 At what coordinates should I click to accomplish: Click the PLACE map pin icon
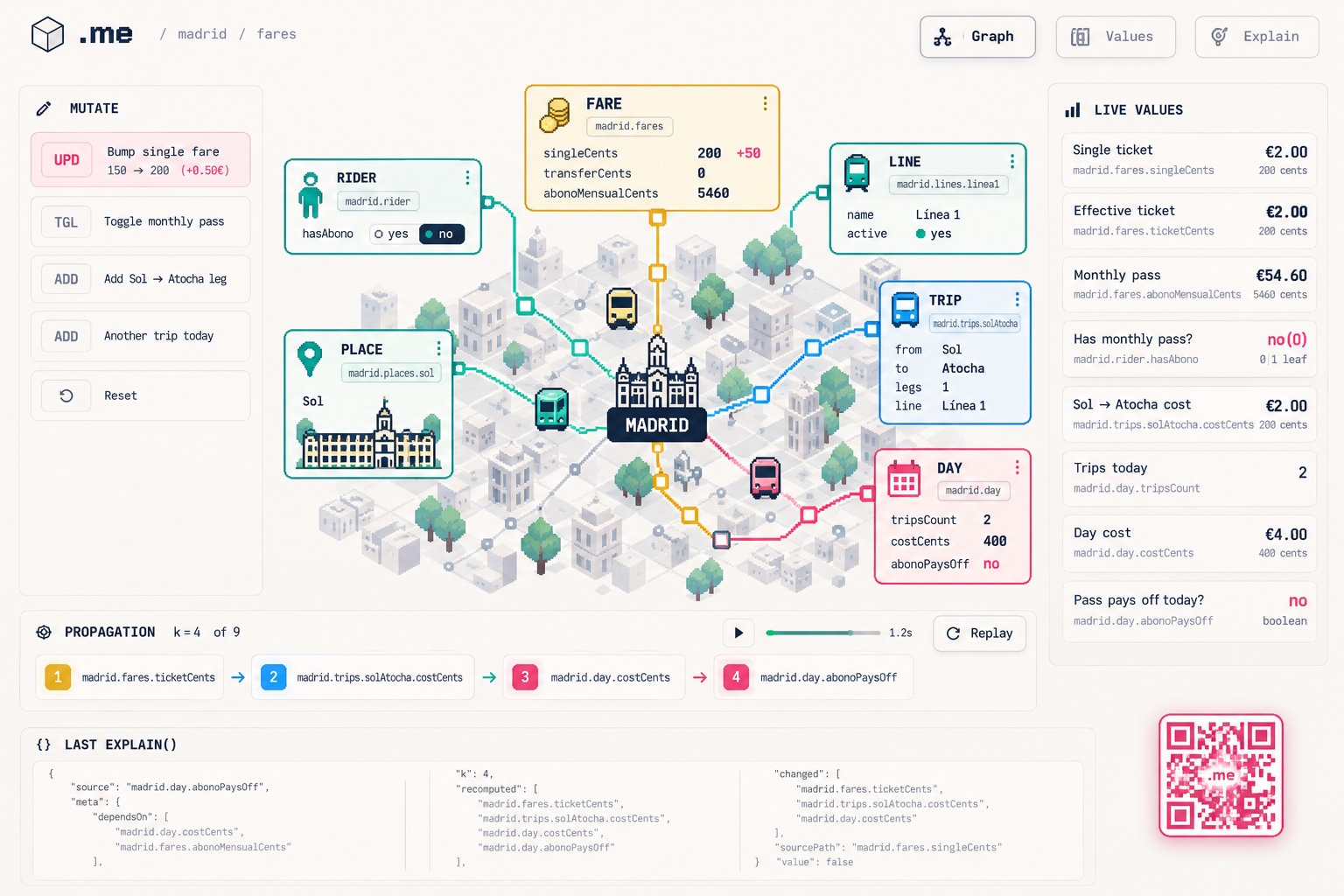310,359
